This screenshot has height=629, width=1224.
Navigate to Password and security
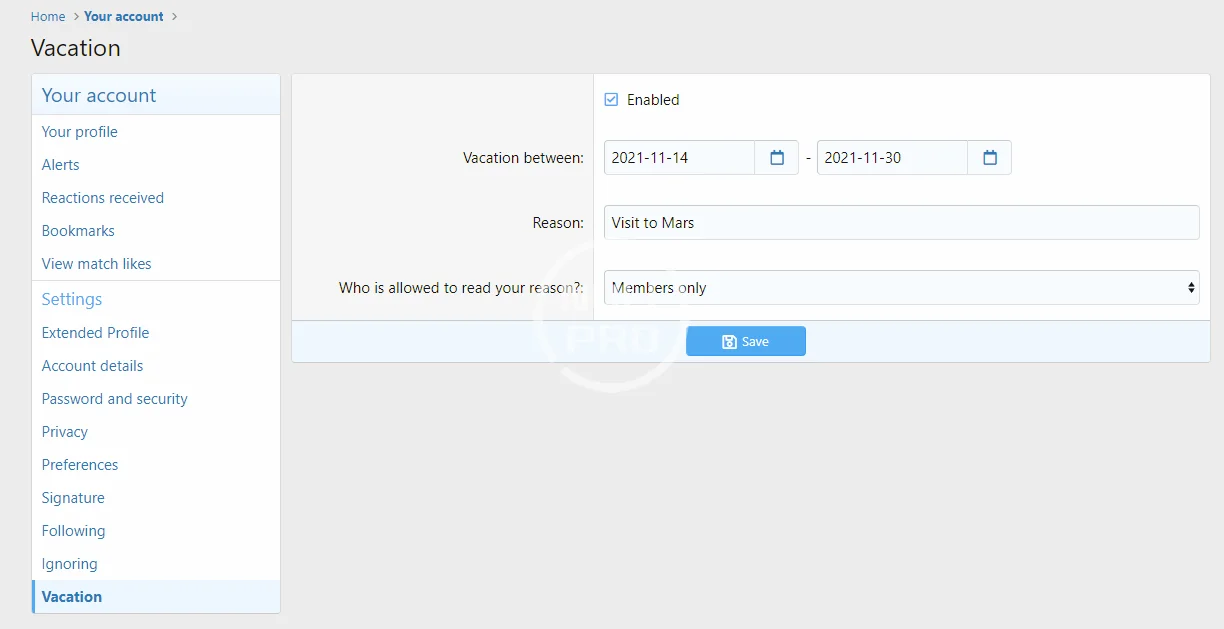(115, 399)
